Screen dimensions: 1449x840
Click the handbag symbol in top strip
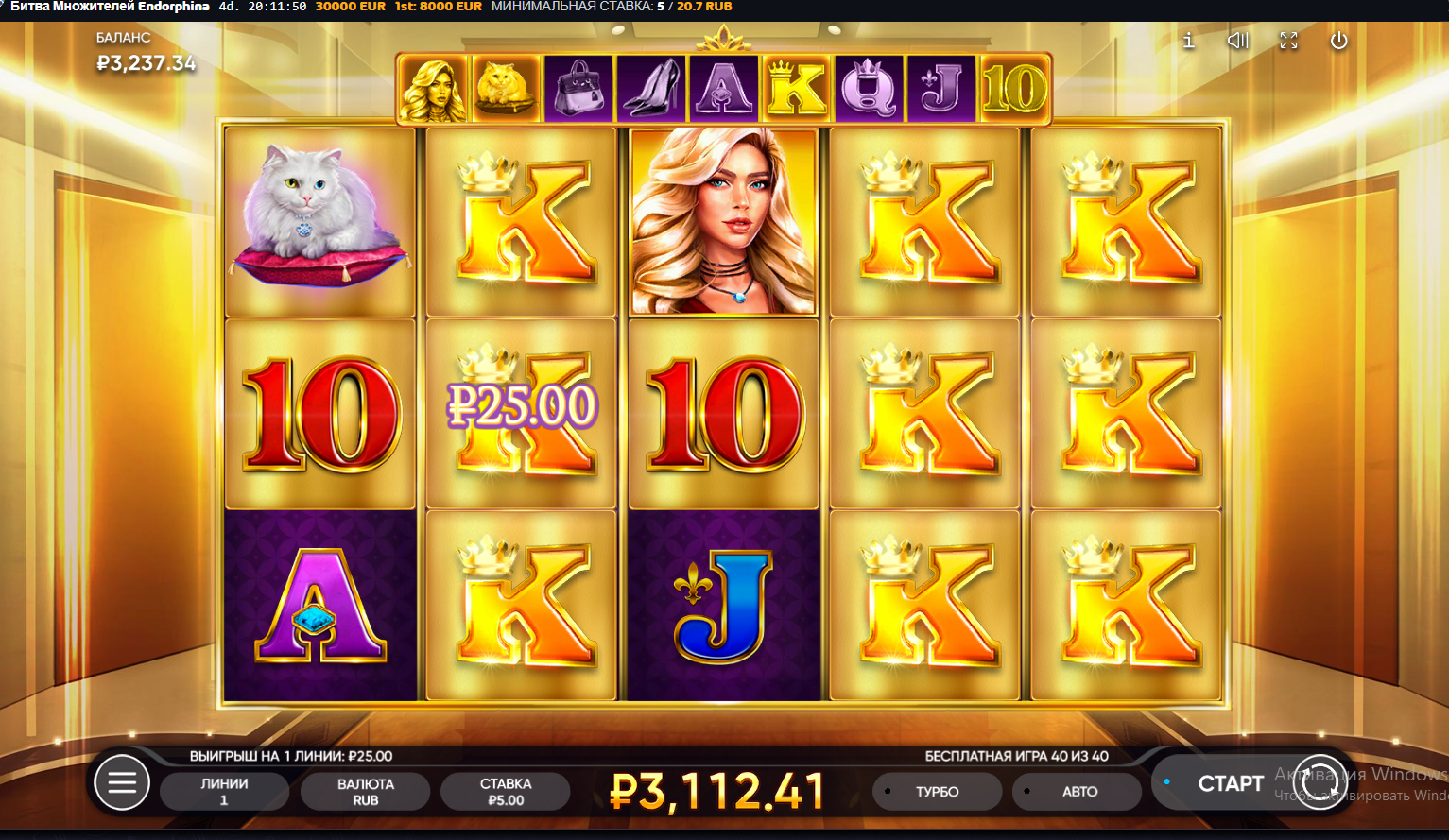(x=578, y=89)
